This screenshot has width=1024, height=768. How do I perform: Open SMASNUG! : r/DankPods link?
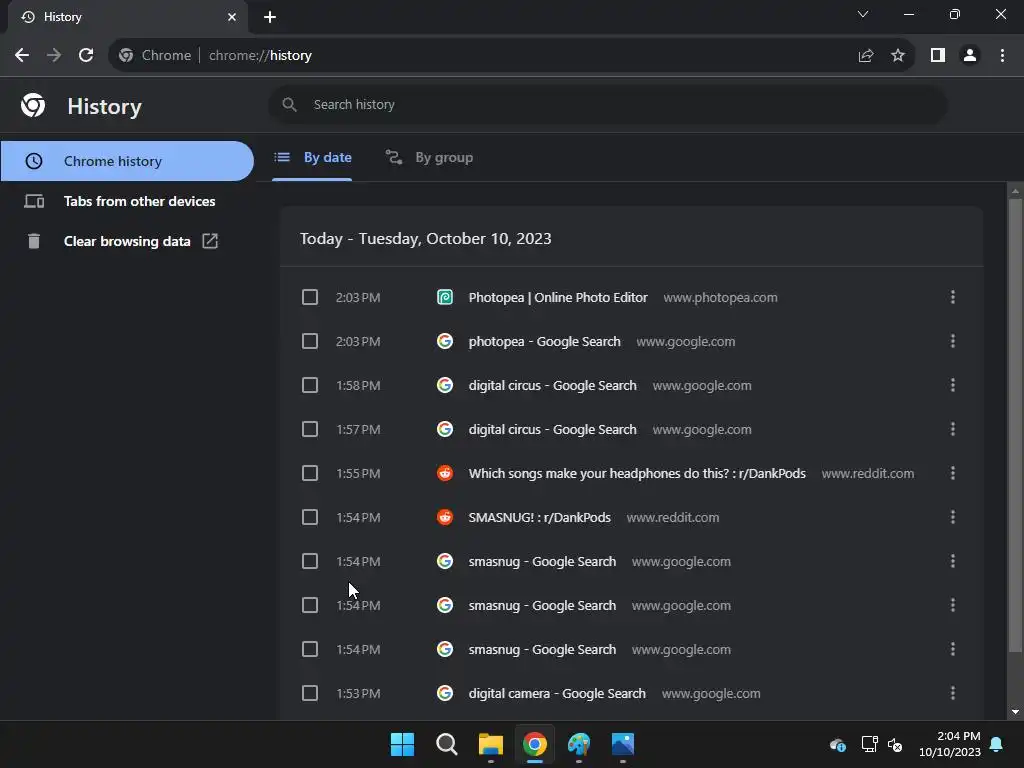(539, 517)
